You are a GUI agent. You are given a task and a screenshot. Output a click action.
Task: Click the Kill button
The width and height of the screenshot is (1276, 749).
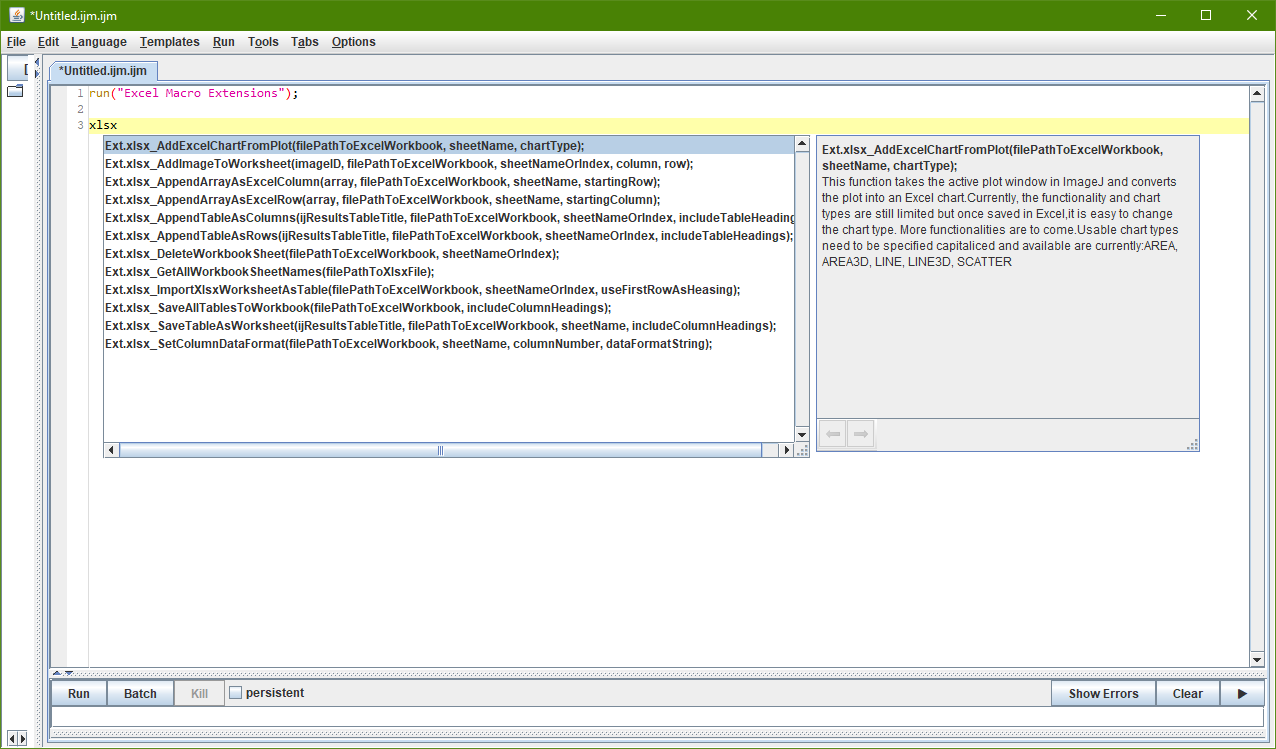pyautogui.click(x=199, y=693)
